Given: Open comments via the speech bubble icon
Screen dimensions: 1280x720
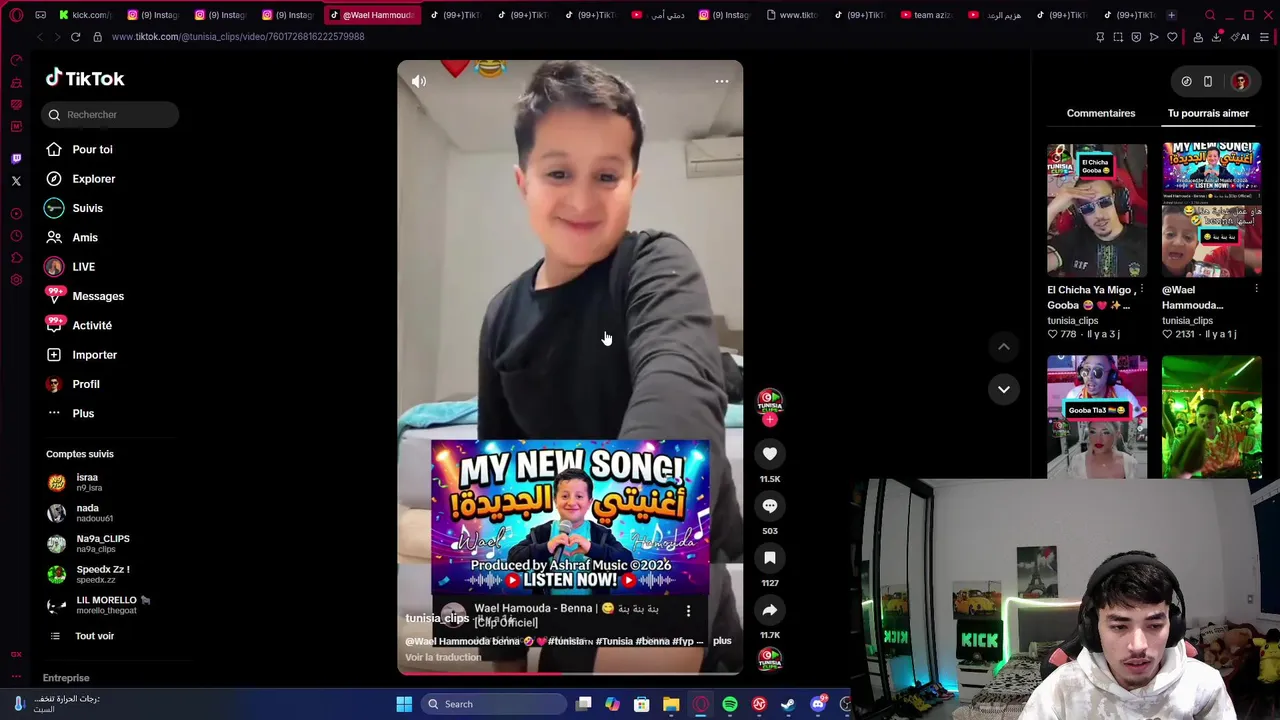Looking at the screenshot, I should coord(770,506).
